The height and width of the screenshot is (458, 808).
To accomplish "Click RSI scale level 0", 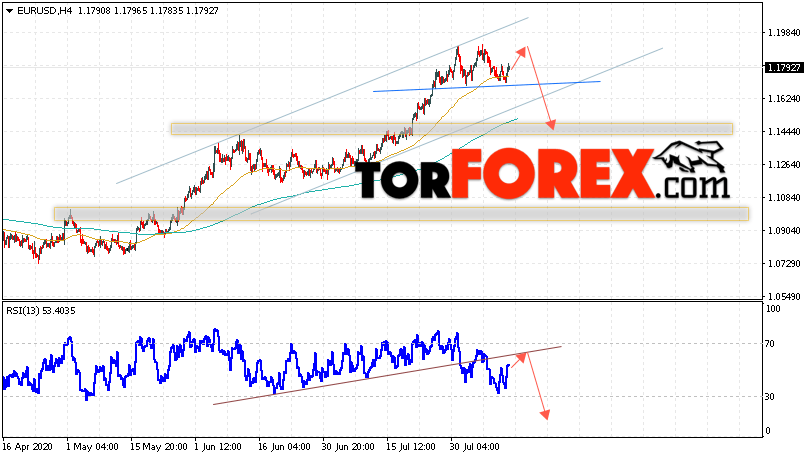I will click(x=768, y=431).
